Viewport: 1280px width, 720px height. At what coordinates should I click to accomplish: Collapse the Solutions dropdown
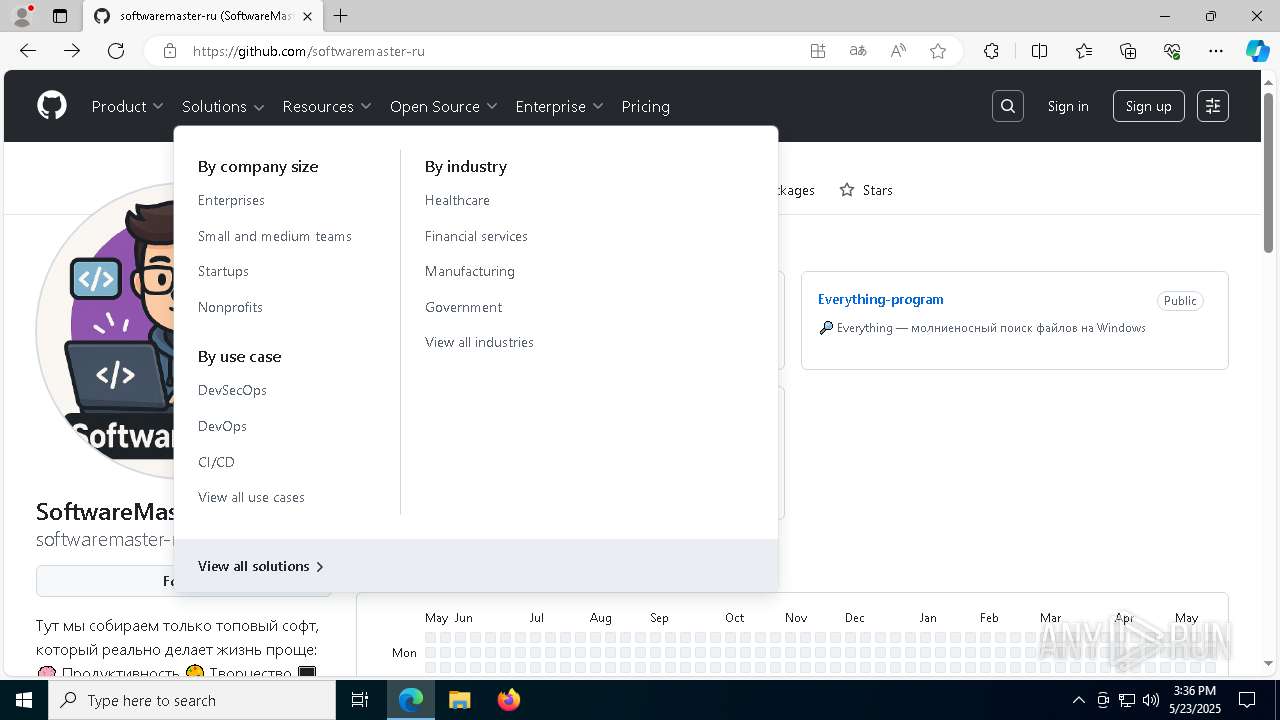(x=223, y=106)
